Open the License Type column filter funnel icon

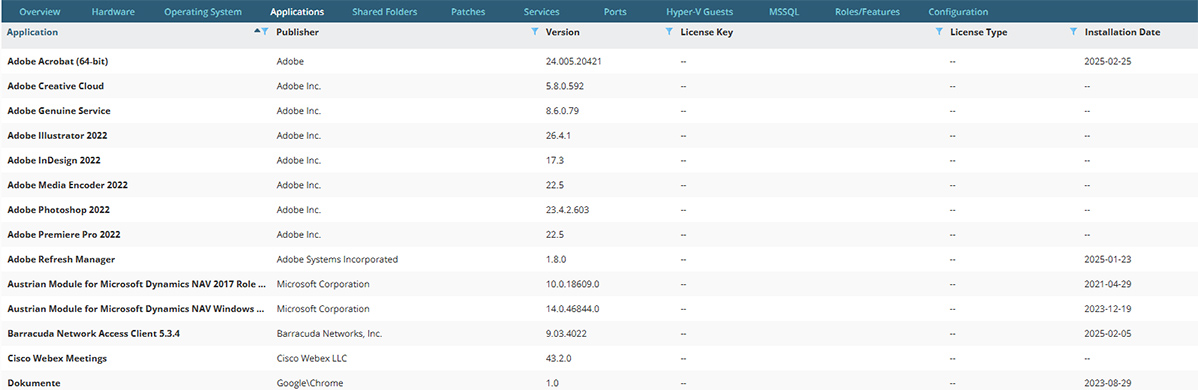tap(1073, 32)
